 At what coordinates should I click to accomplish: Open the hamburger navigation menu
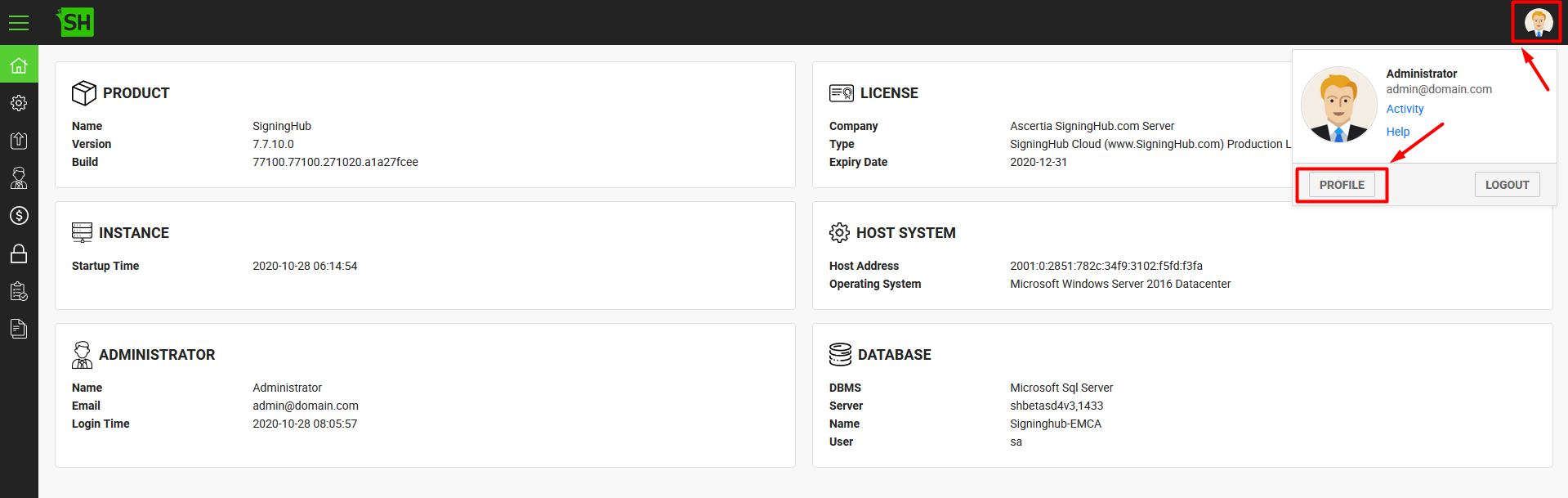(x=19, y=23)
